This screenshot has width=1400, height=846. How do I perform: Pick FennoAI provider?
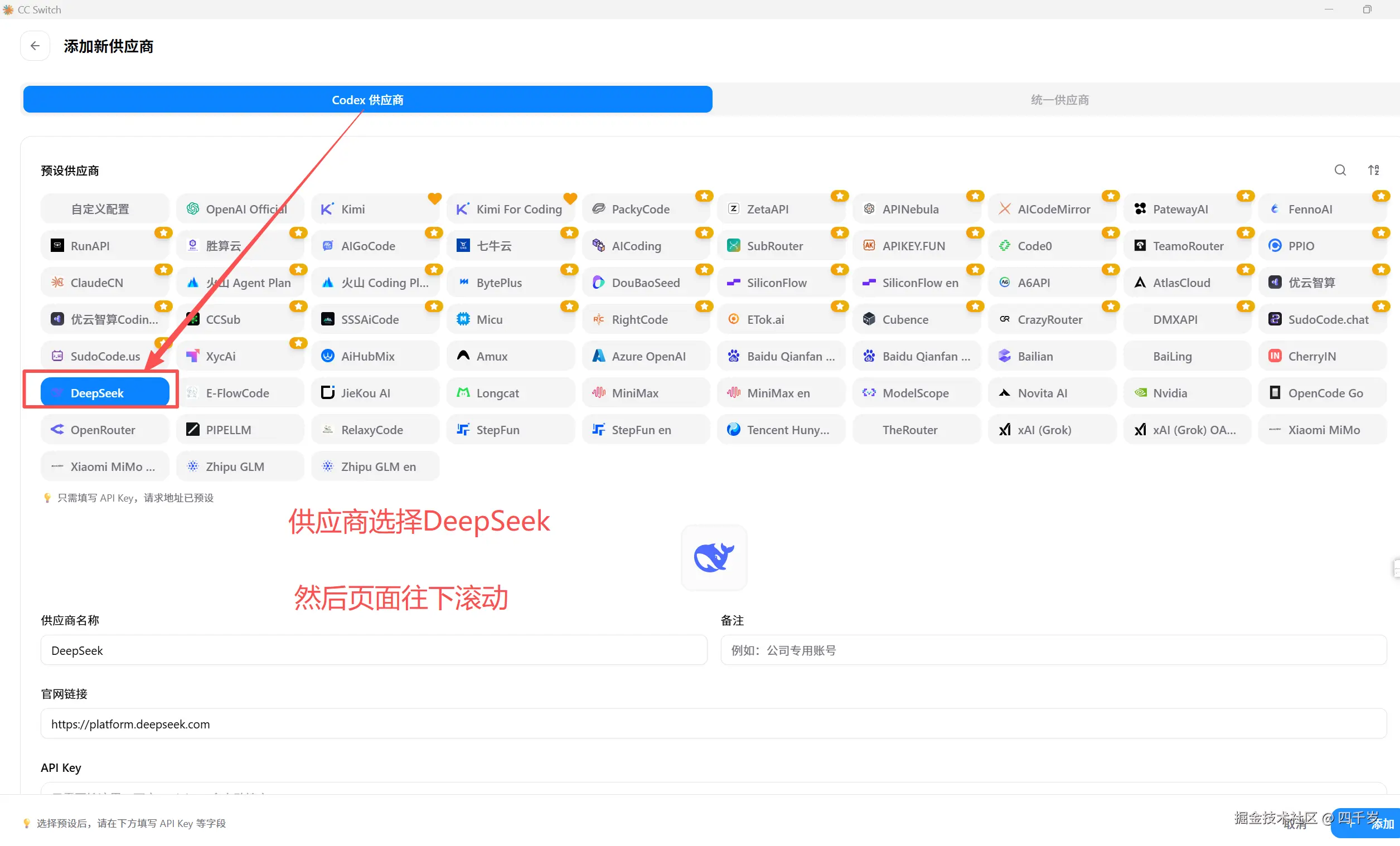click(x=1322, y=209)
